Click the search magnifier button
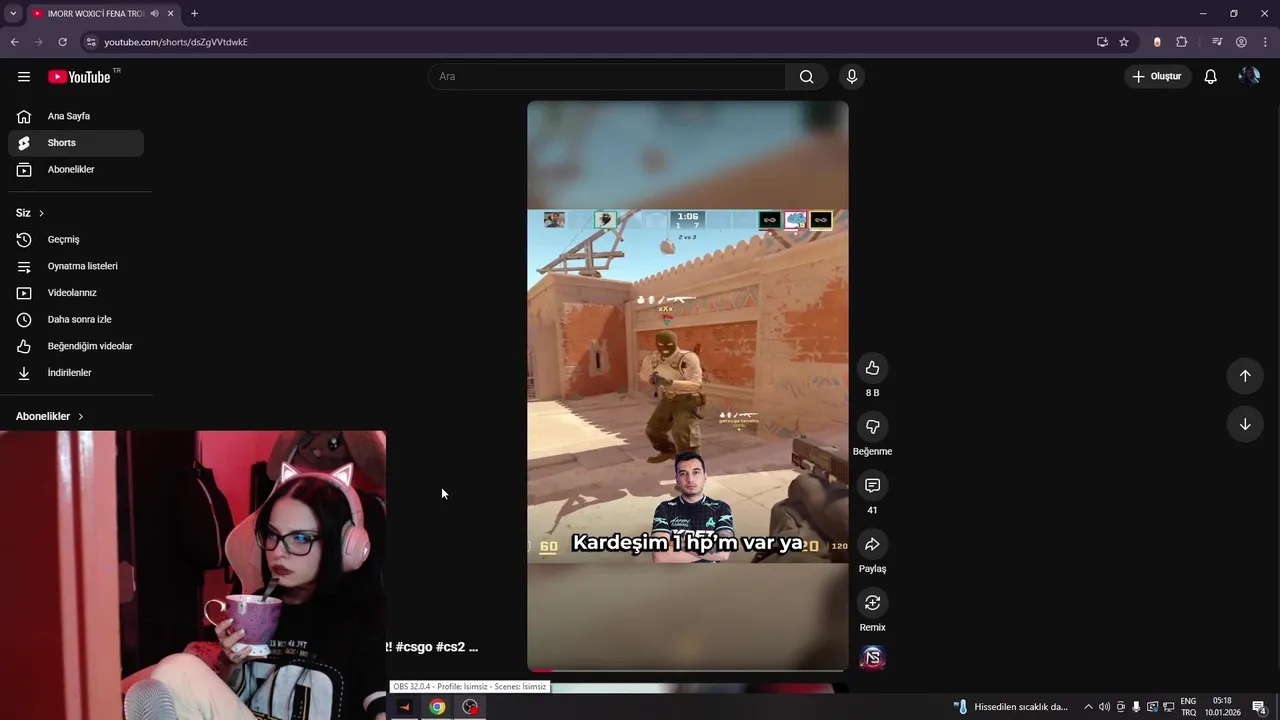 point(807,77)
